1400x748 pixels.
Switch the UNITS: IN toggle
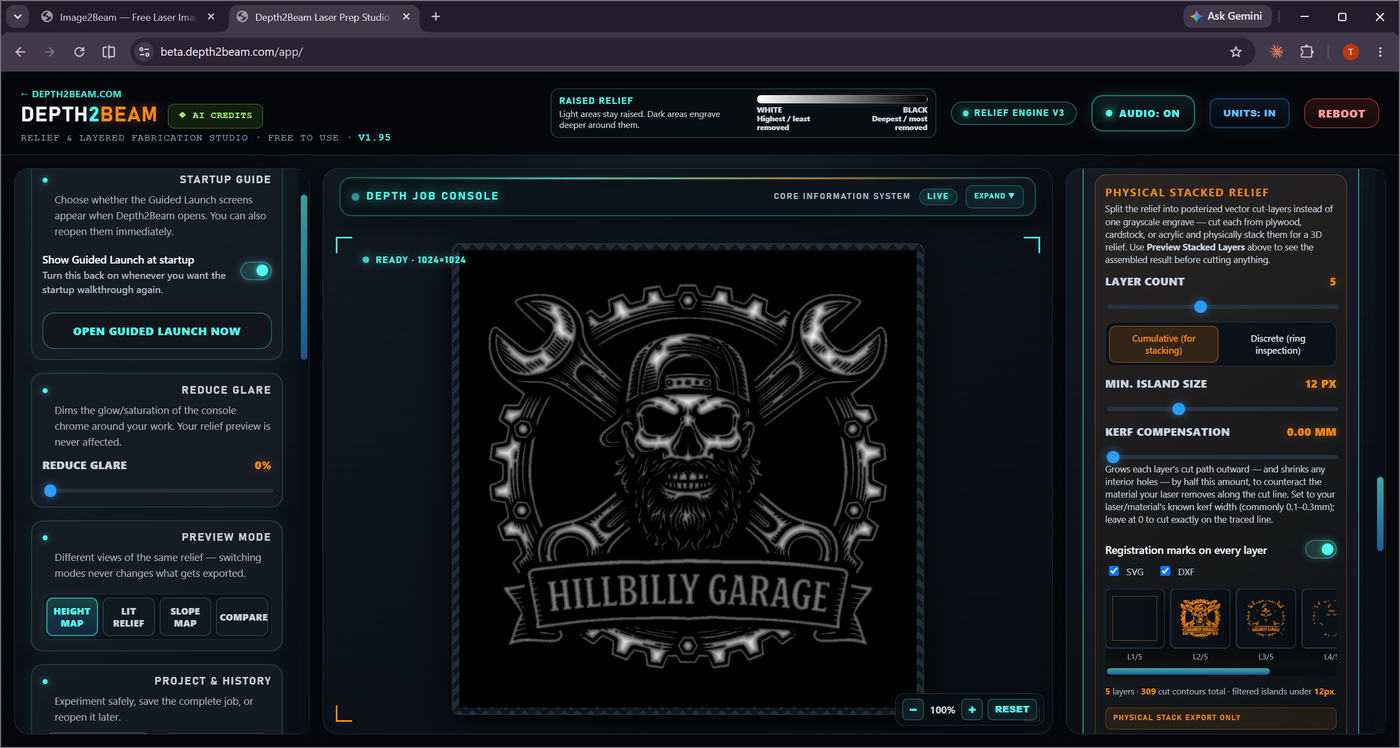tap(1249, 113)
